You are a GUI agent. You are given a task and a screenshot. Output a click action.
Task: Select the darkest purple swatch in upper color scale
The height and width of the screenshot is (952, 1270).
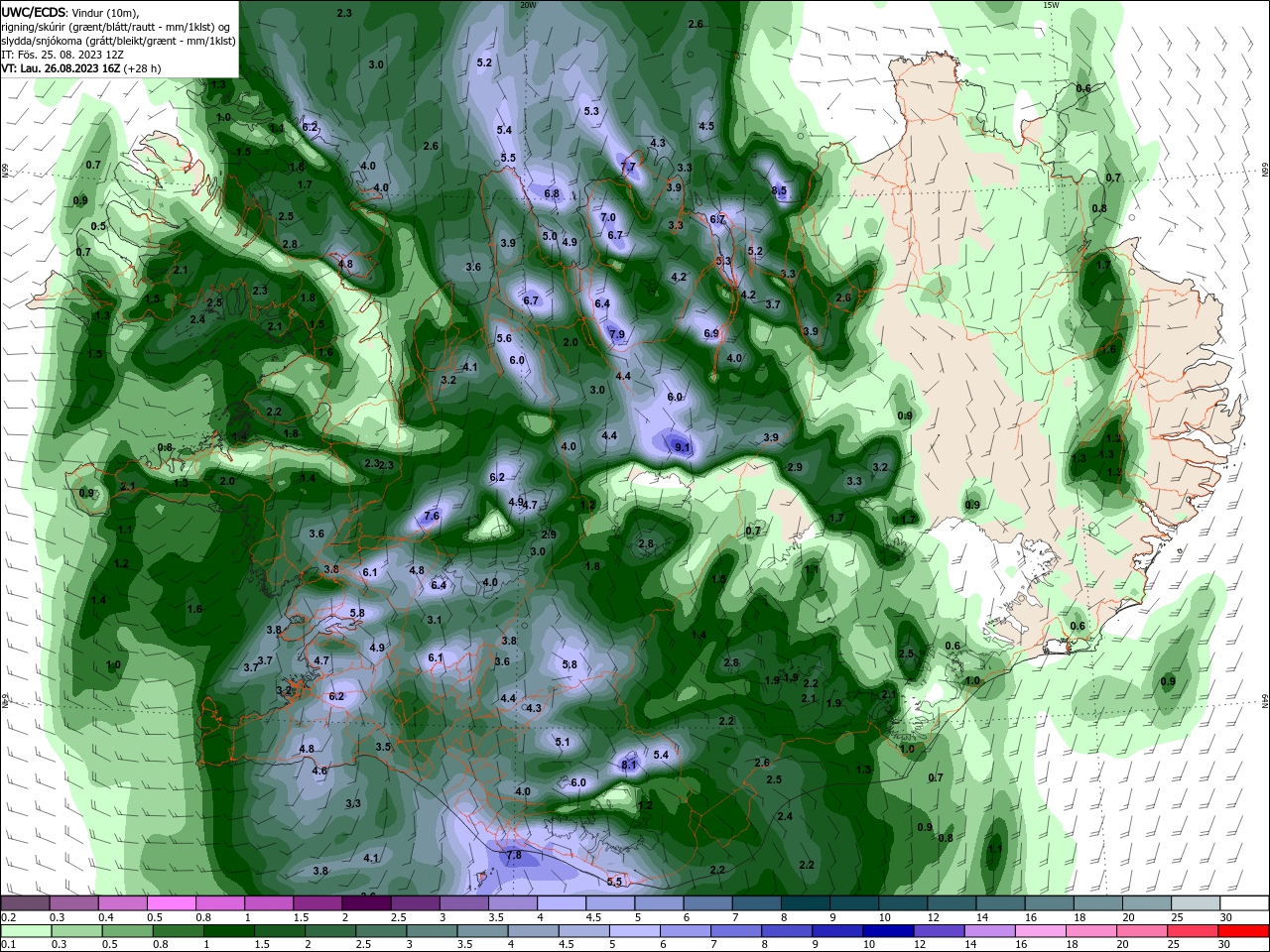click(365, 903)
